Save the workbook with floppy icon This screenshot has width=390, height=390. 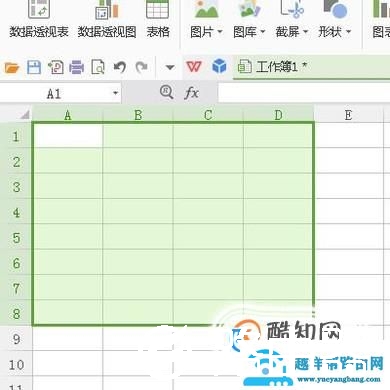(x=34, y=67)
